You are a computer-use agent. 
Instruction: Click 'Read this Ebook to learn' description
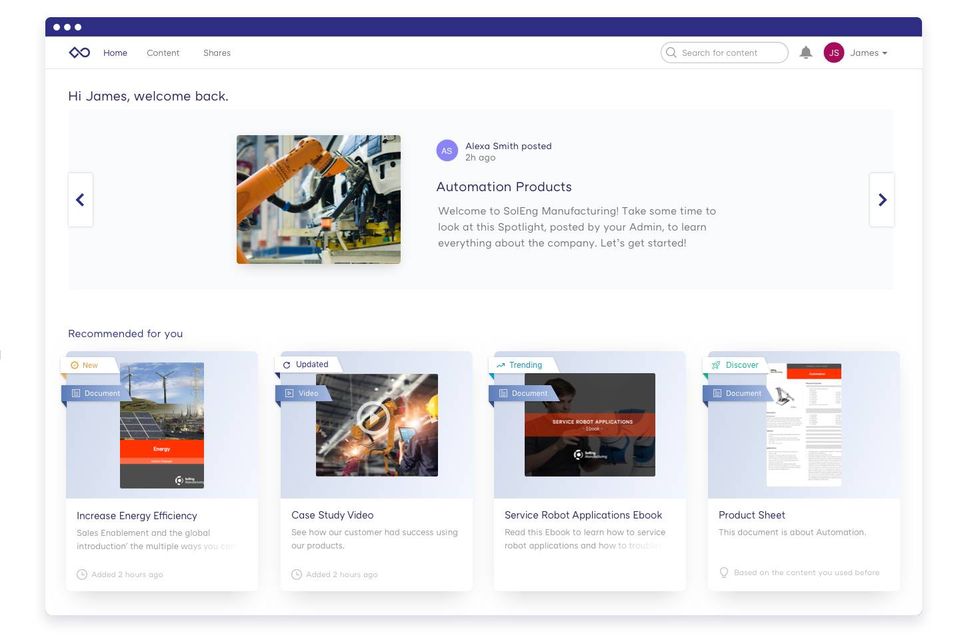tap(585, 539)
